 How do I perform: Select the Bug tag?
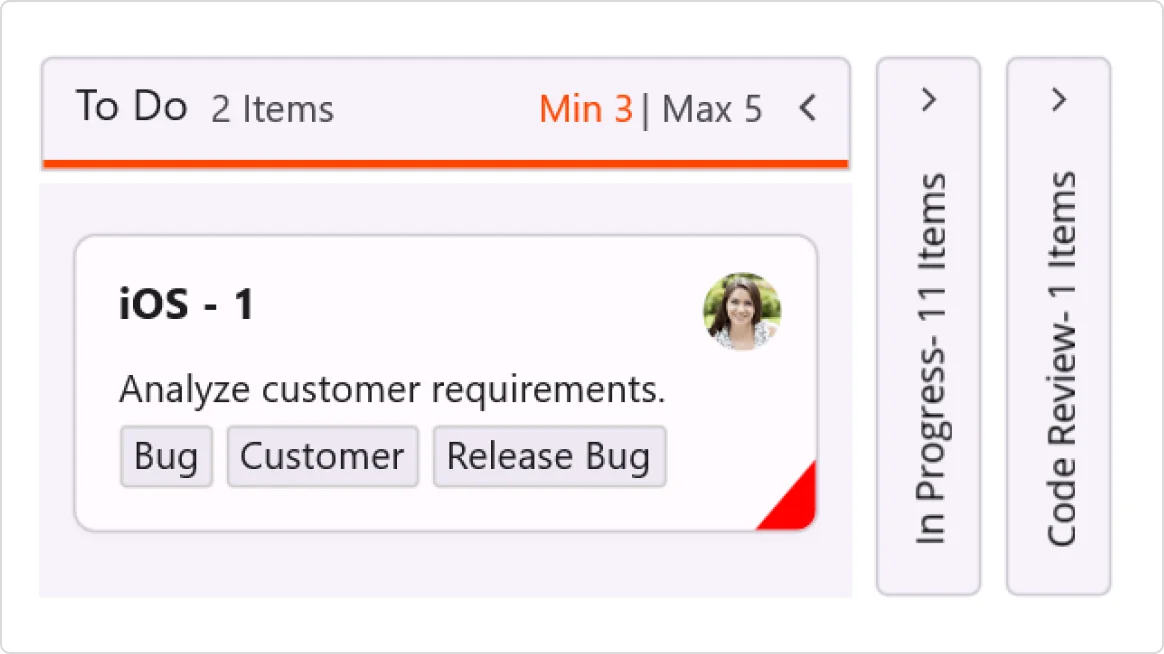tap(166, 457)
